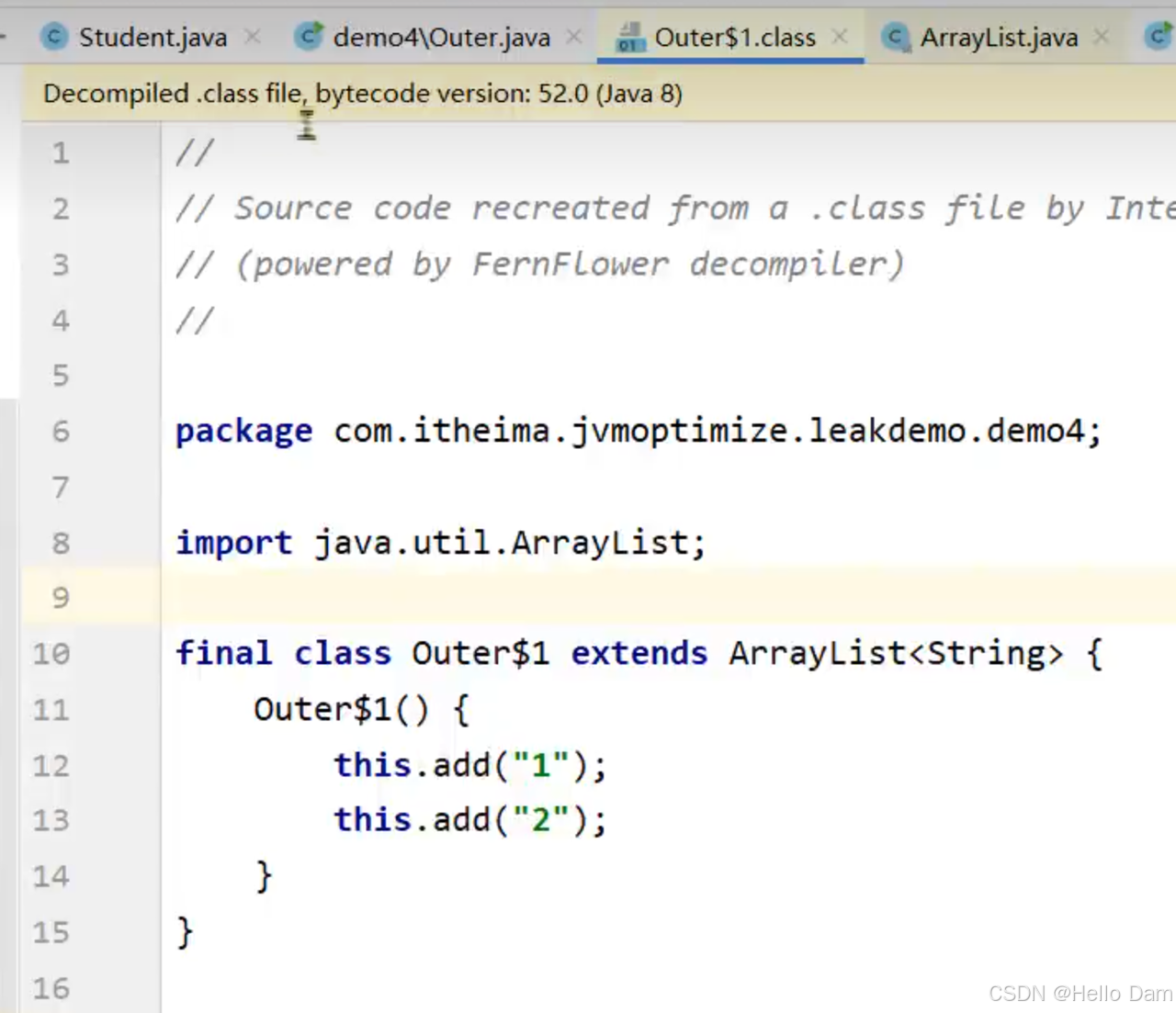Close the Student.java tab
Image resolution: width=1176 pixels, height=1013 pixels.
[x=253, y=37]
